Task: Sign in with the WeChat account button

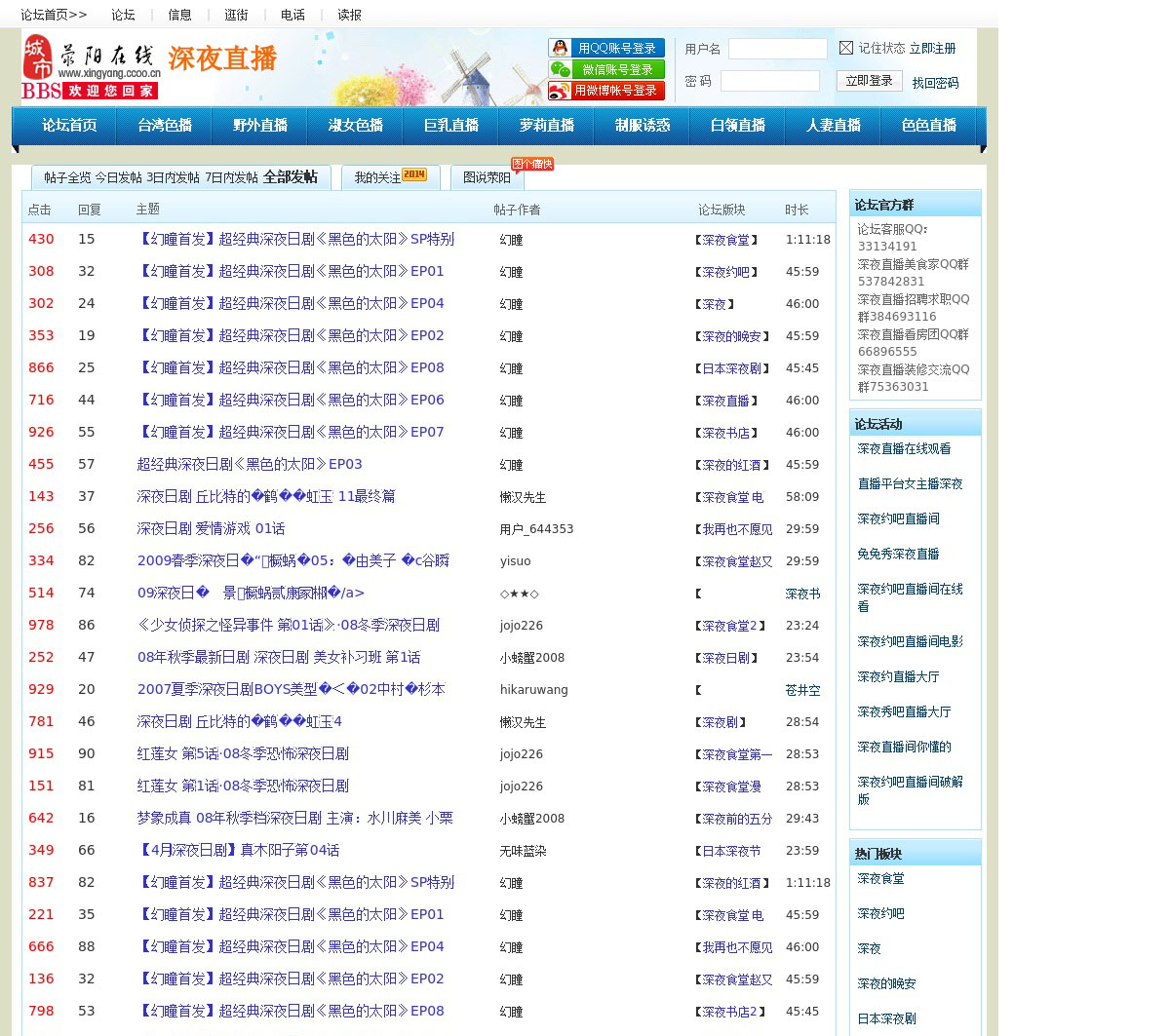Action: (605, 69)
